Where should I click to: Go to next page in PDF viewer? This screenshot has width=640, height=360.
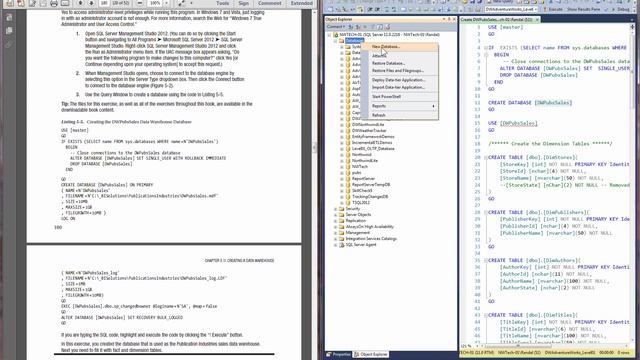[91, 3]
